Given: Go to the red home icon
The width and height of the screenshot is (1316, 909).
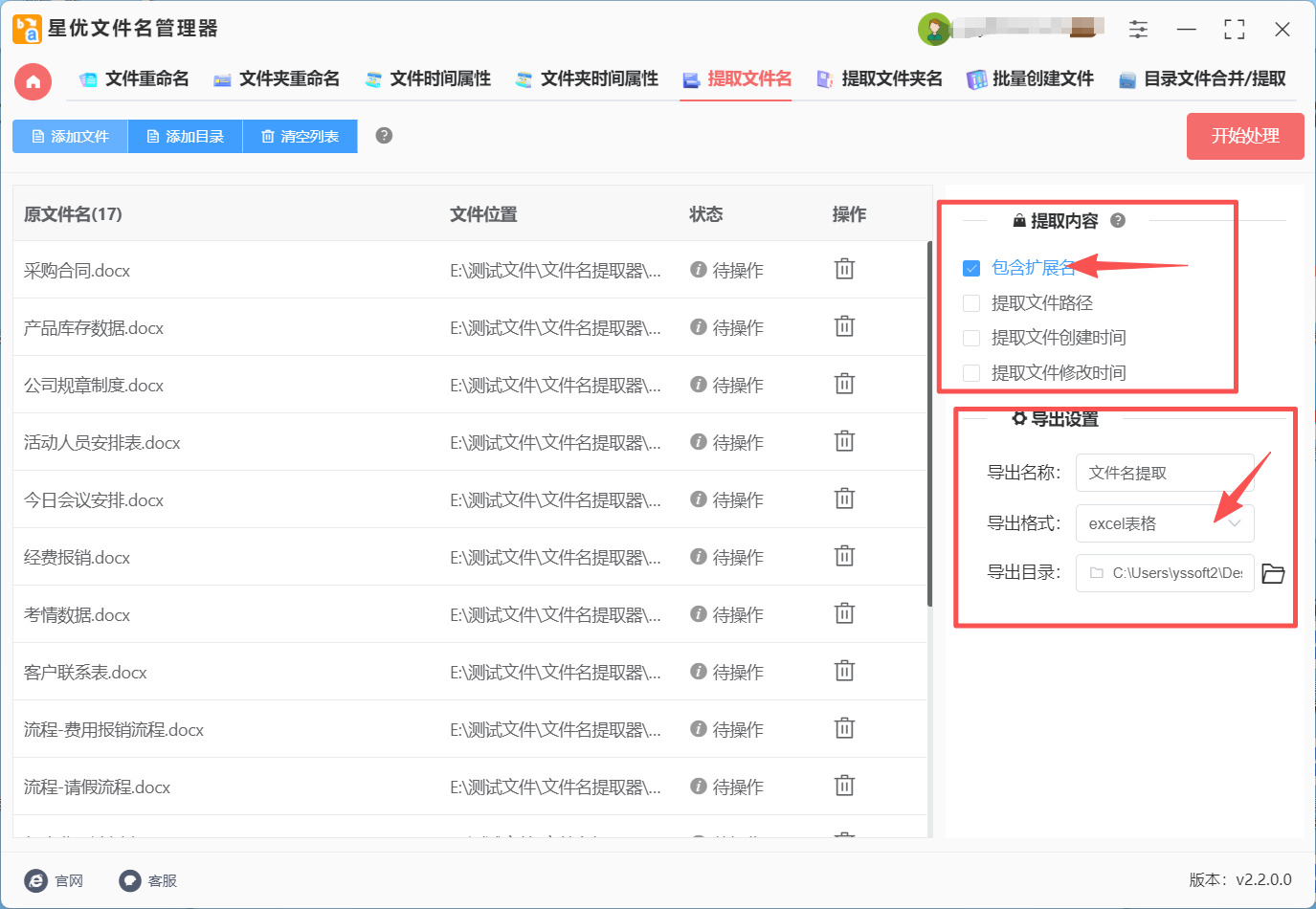Looking at the screenshot, I should click(x=33, y=81).
